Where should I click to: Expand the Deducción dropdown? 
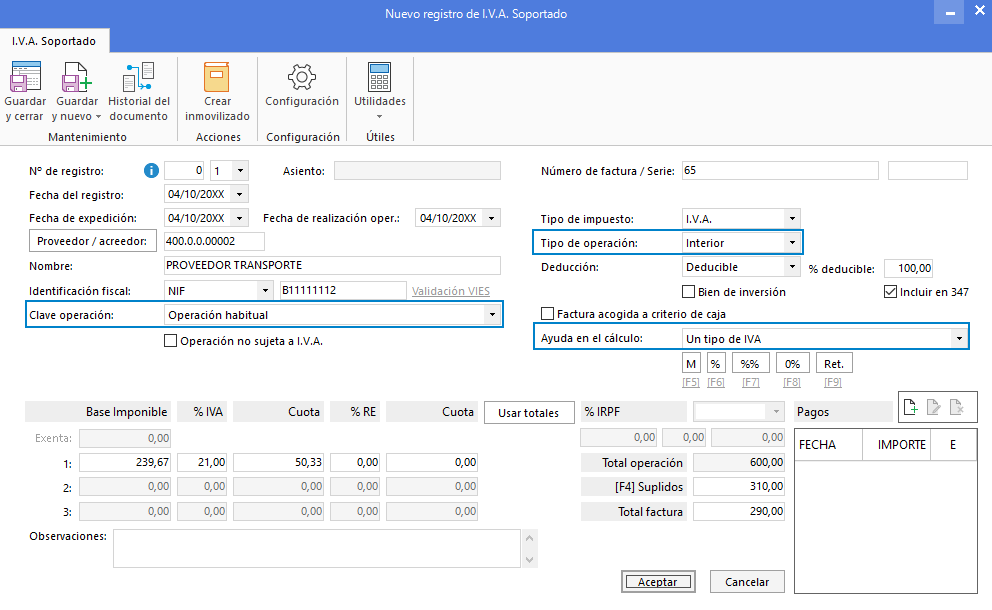pos(792,267)
